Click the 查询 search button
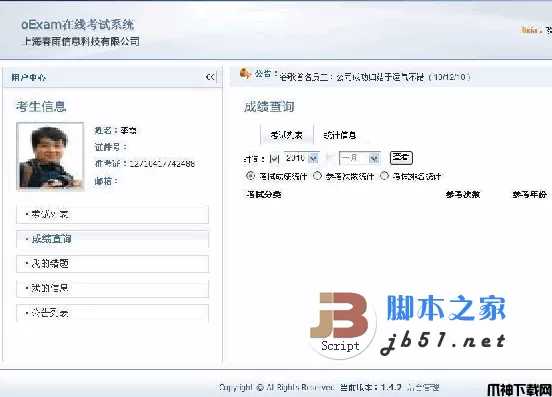 coord(401,158)
